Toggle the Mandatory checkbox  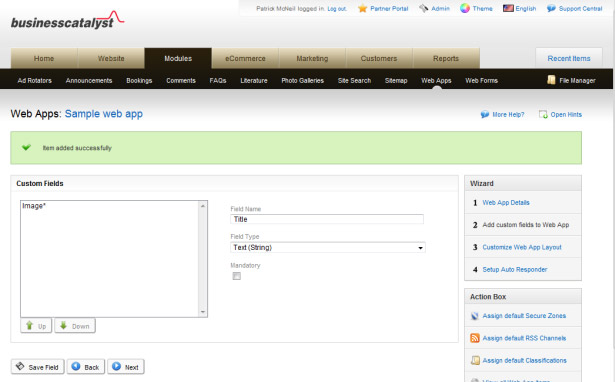237,276
